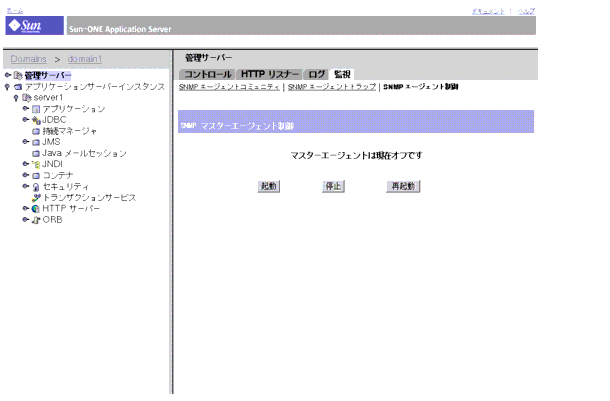Expand the JNDI tree node

click(x=26, y=164)
